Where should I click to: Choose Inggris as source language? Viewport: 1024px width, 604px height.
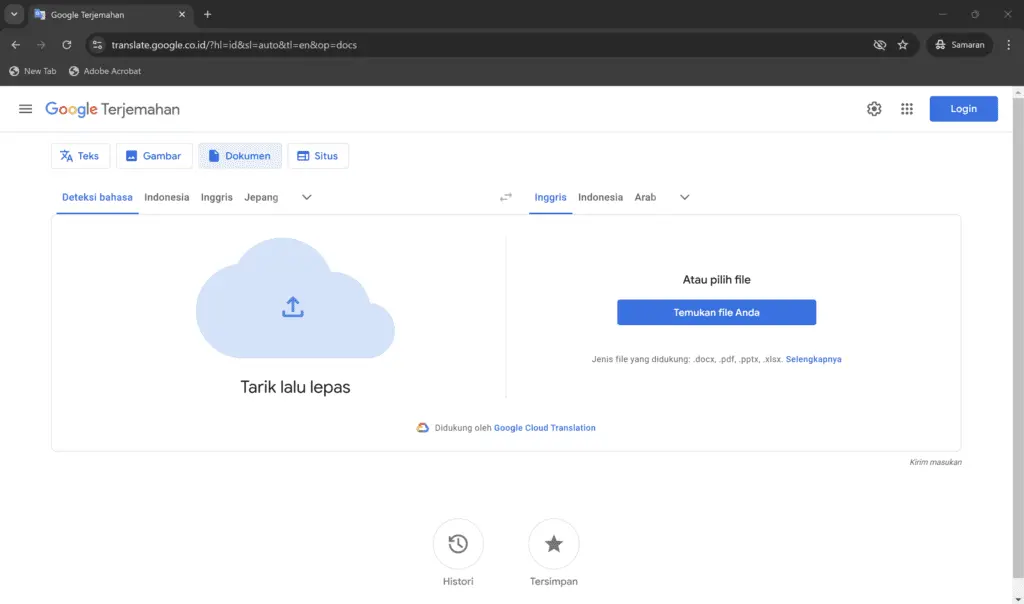[x=217, y=197]
